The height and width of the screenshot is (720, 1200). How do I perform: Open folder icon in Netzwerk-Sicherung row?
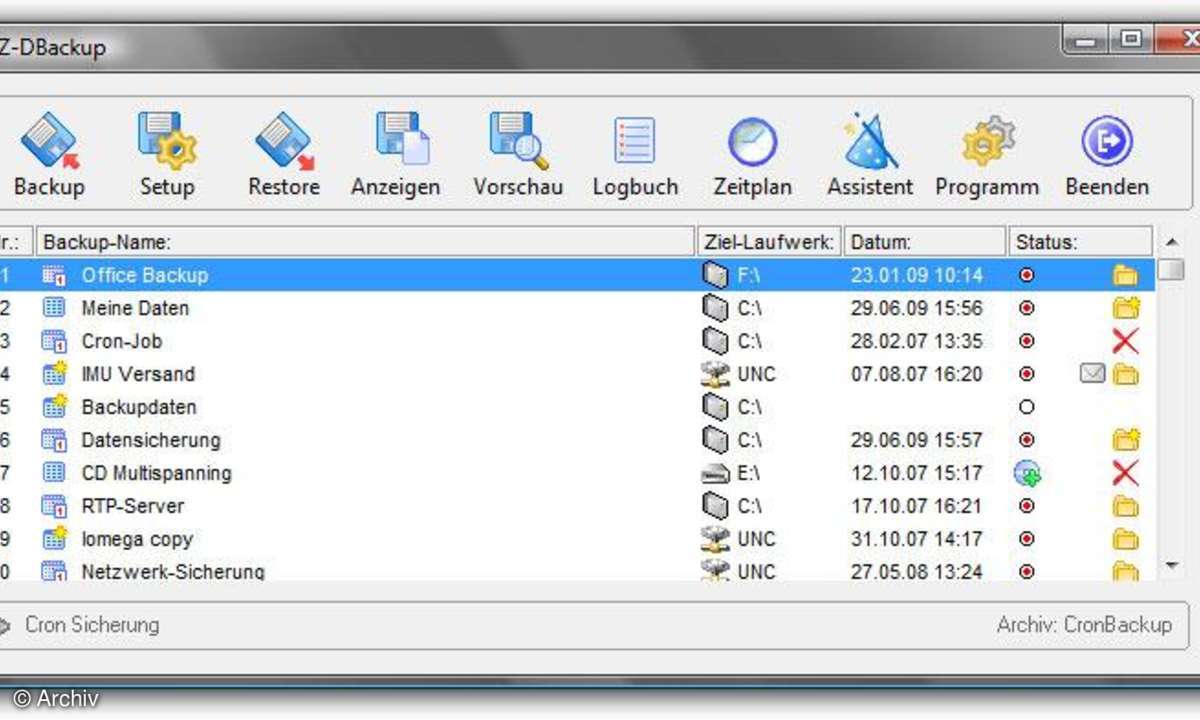[x=1126, y=572]
